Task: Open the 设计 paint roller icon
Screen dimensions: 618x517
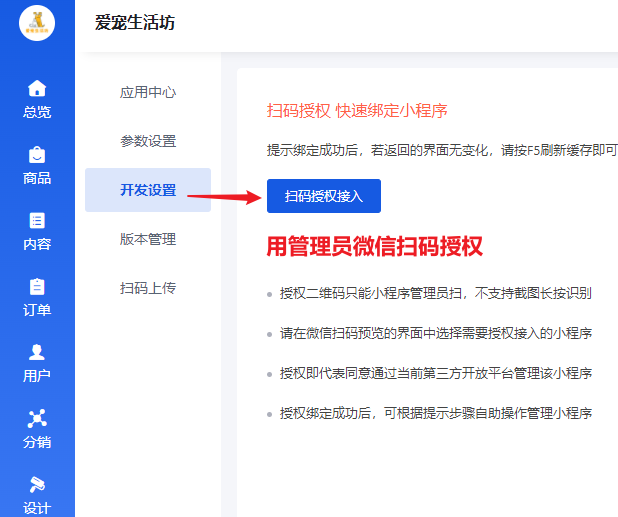Action: 37,484
